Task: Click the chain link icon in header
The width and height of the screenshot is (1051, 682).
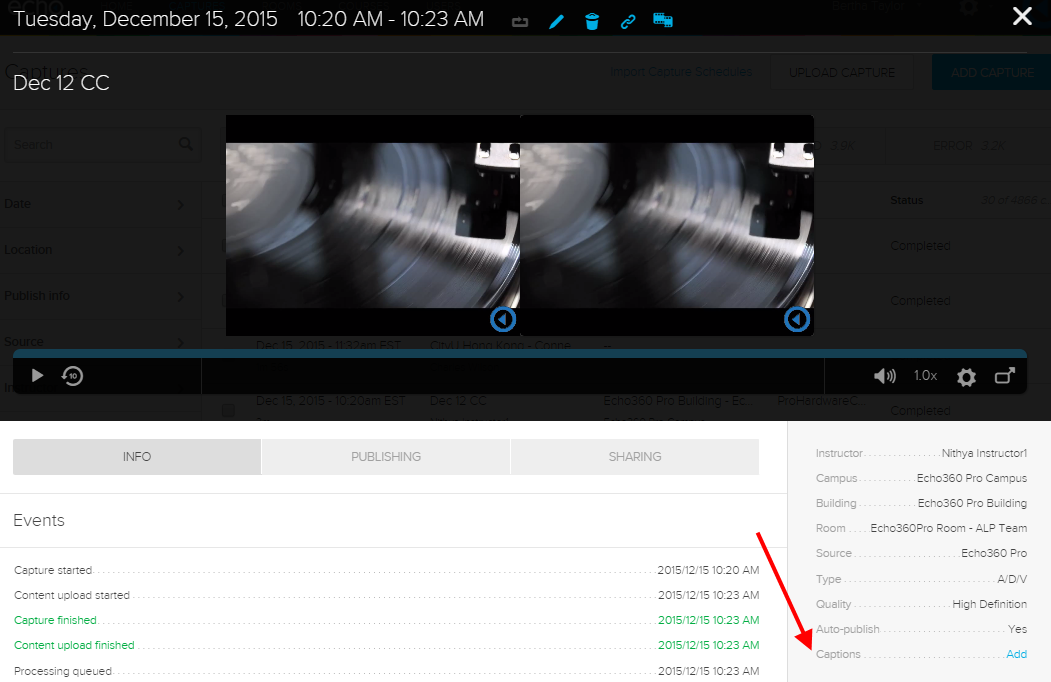Action: coord(627,22)
